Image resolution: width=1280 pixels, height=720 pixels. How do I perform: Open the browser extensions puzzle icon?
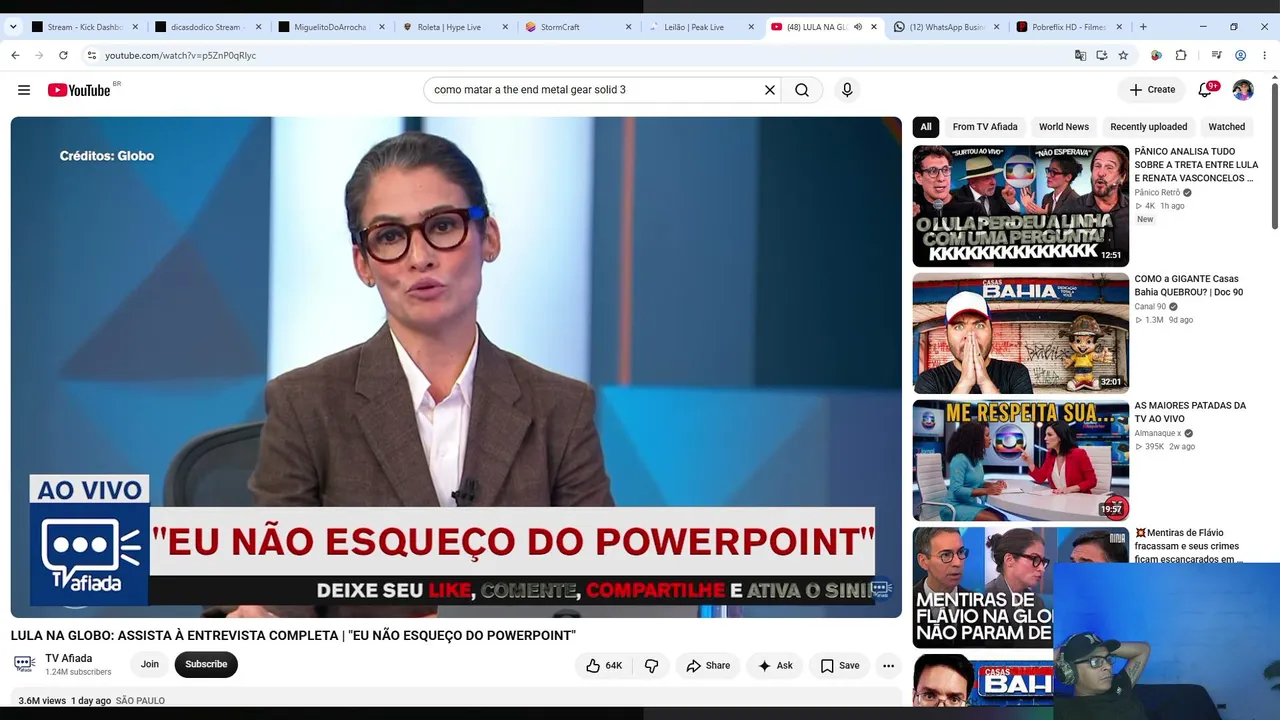point(1181,55)
